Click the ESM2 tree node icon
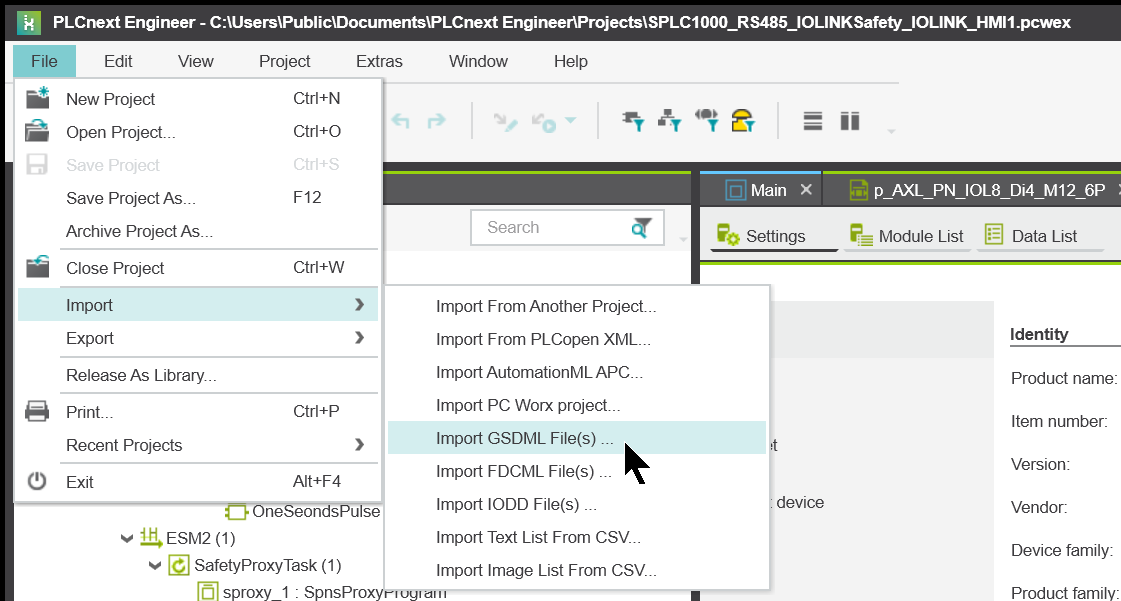Screen dimensions: 1121x601 click(x=151, y=537)
